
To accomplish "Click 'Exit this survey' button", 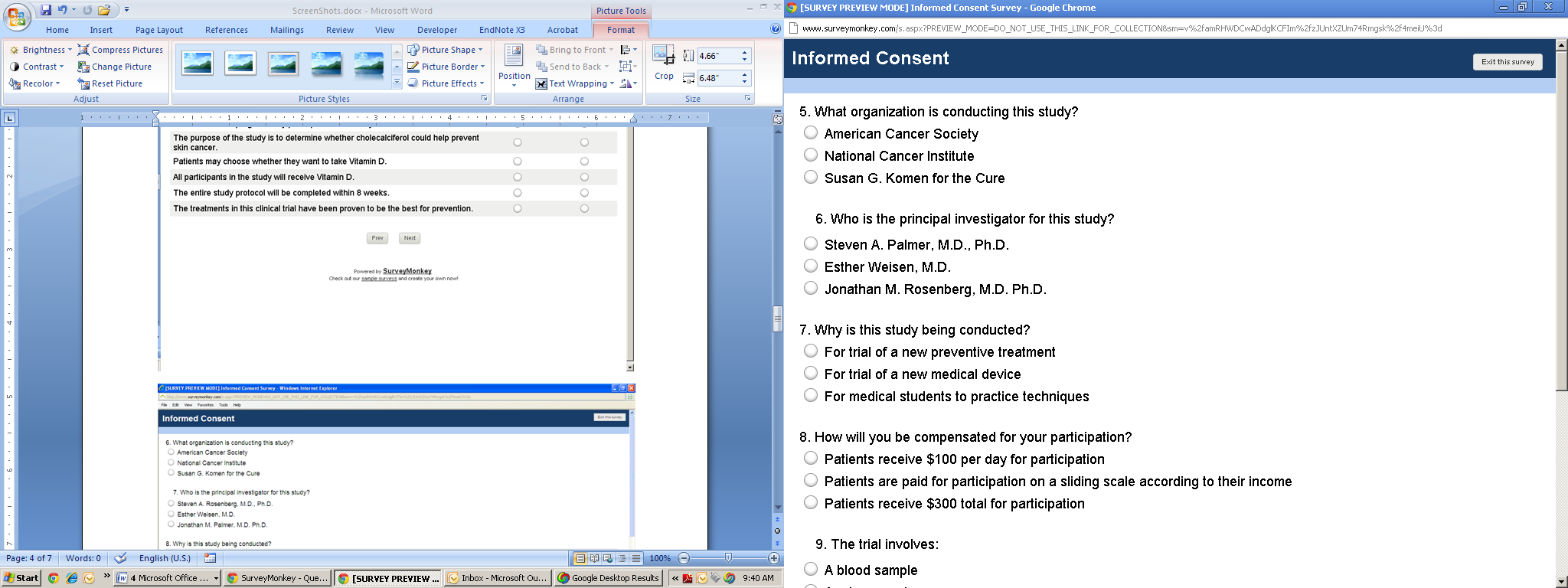I will [x=1508, y=62].
